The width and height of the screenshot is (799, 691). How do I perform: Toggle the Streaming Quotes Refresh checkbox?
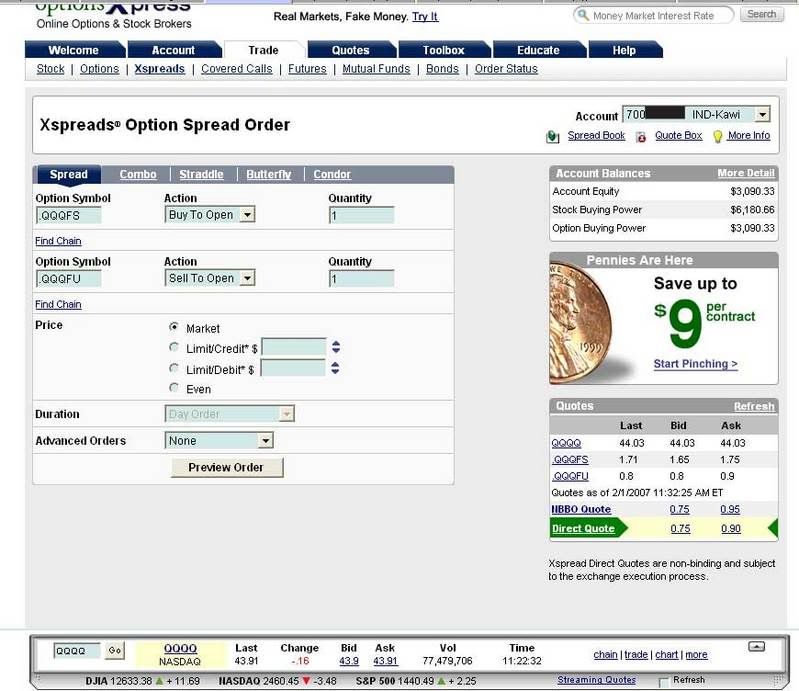click(x=663, y=681)
